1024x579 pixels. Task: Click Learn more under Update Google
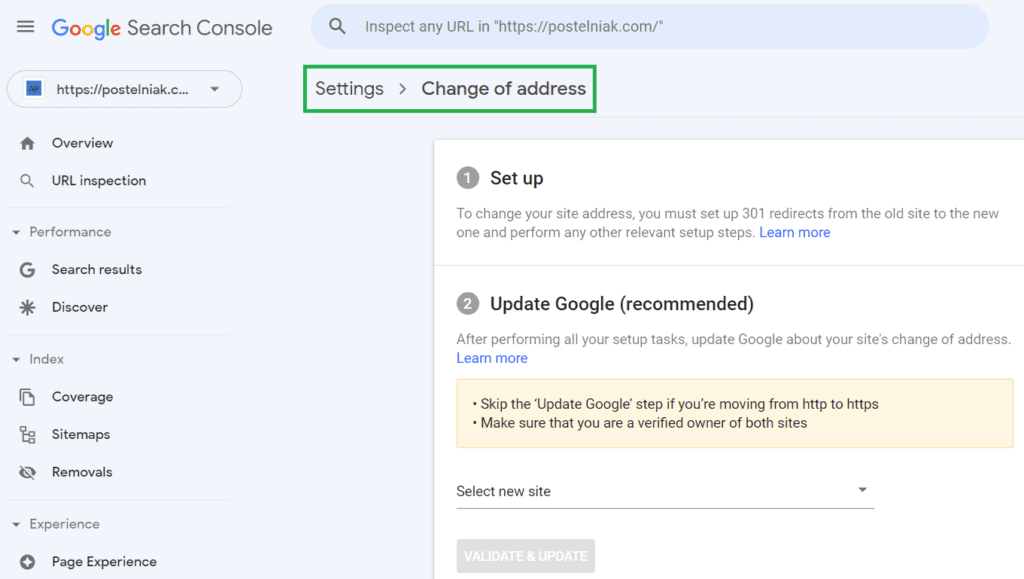click(492, 358)
